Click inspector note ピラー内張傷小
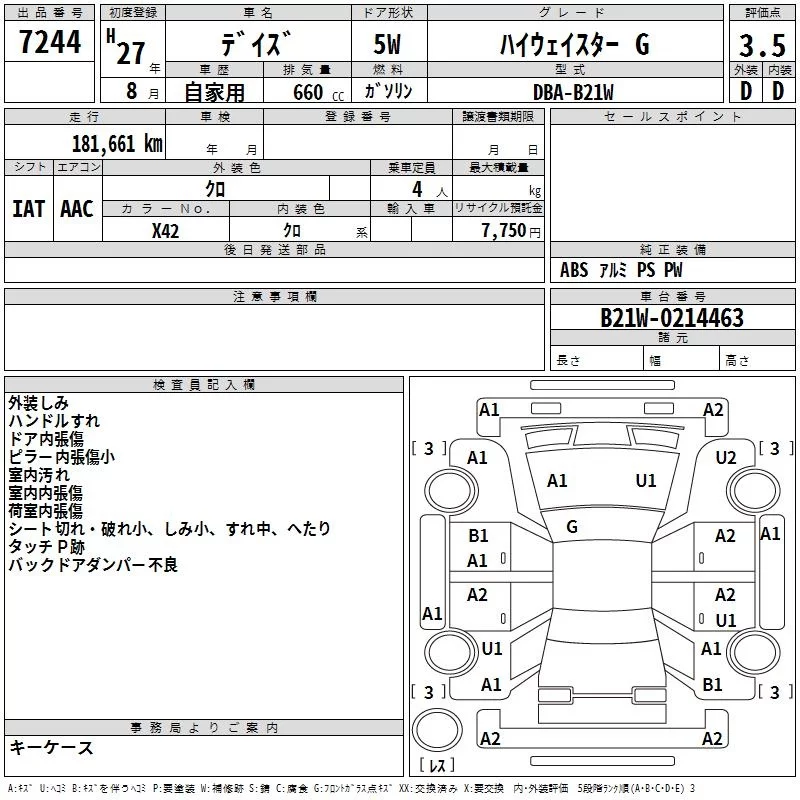The height and width of the screenshot is (800, 800). point(61,457)
